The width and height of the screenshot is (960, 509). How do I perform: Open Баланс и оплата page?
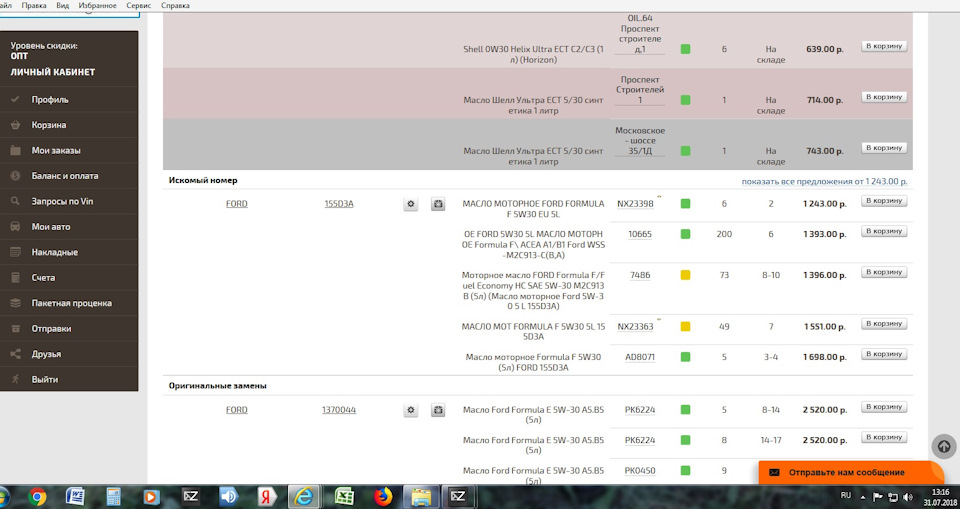point(65,176)
